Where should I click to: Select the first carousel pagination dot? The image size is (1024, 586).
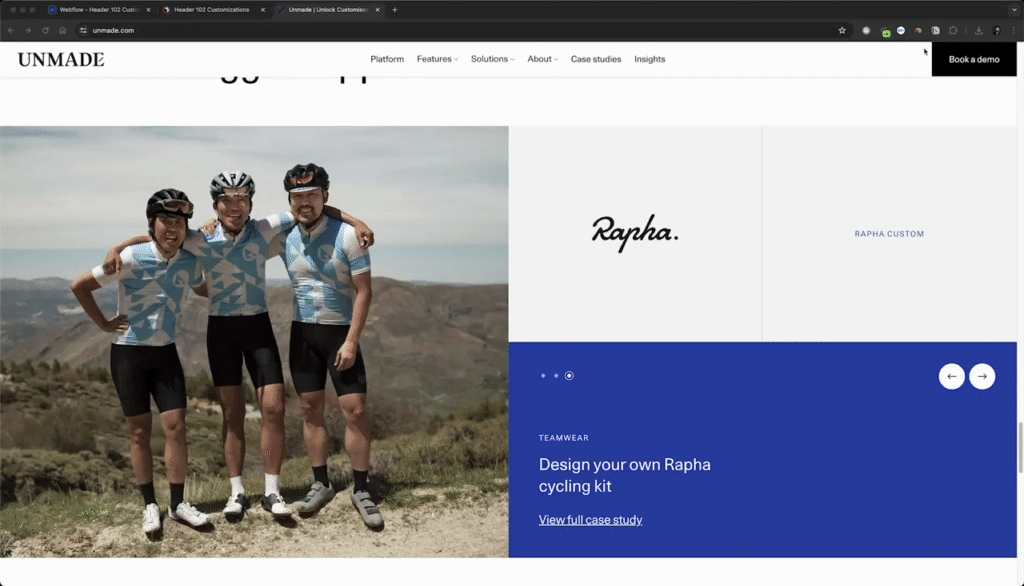543,376
